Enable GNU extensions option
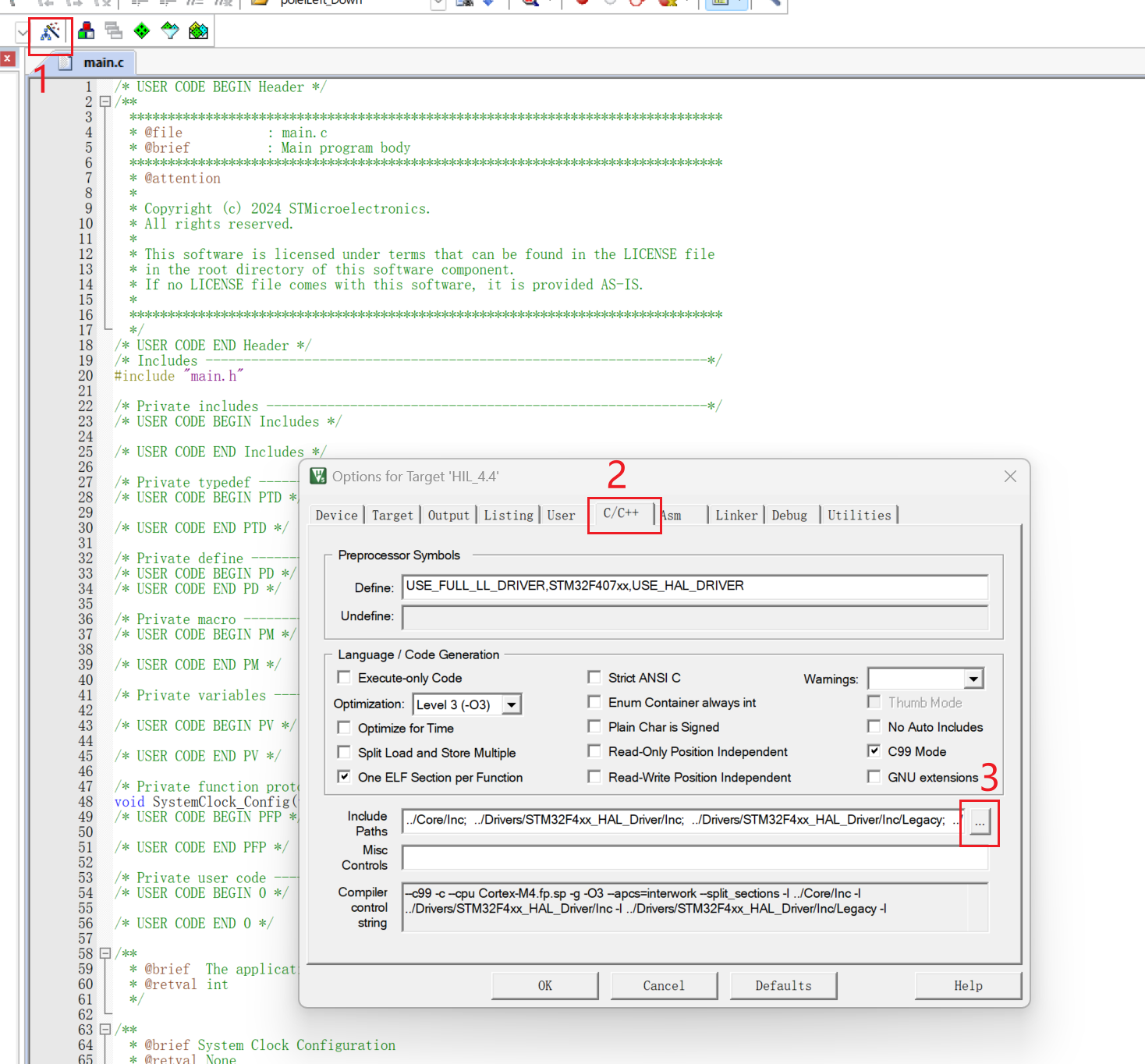1145x1064 pixels. click(874, 777)
